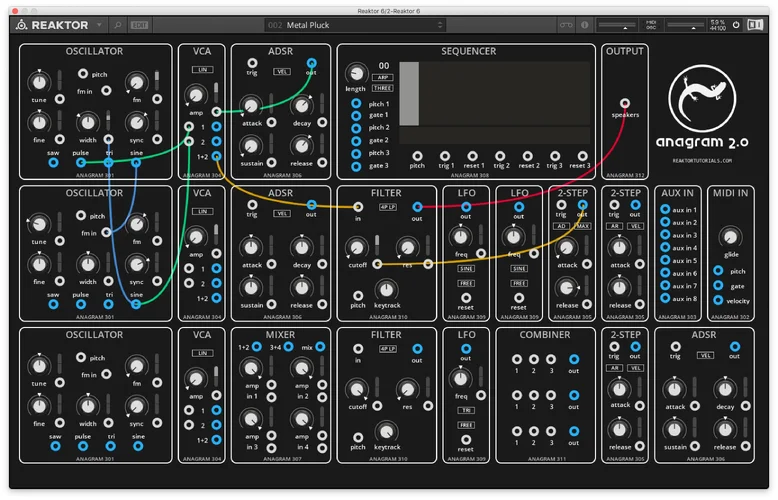Click the Sequencer gate 1 output jack
Image resolution: width=778 pixels, height=500 pixels.
(356, 116)
